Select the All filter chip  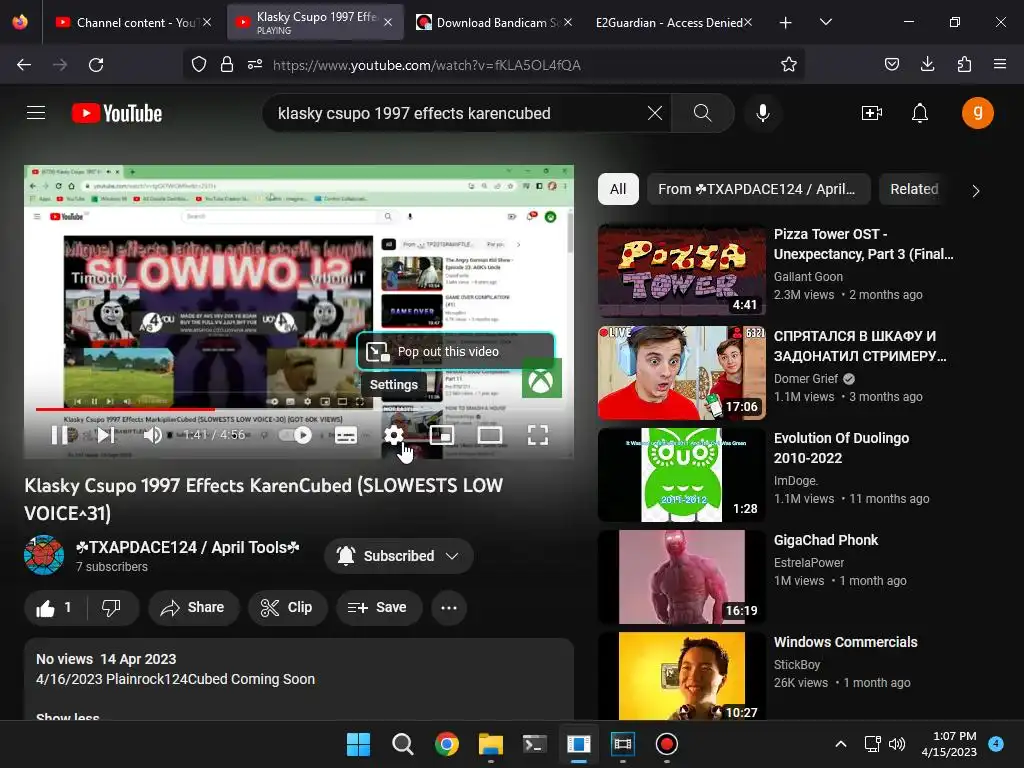pyautogui.click(x=618, y=189)
